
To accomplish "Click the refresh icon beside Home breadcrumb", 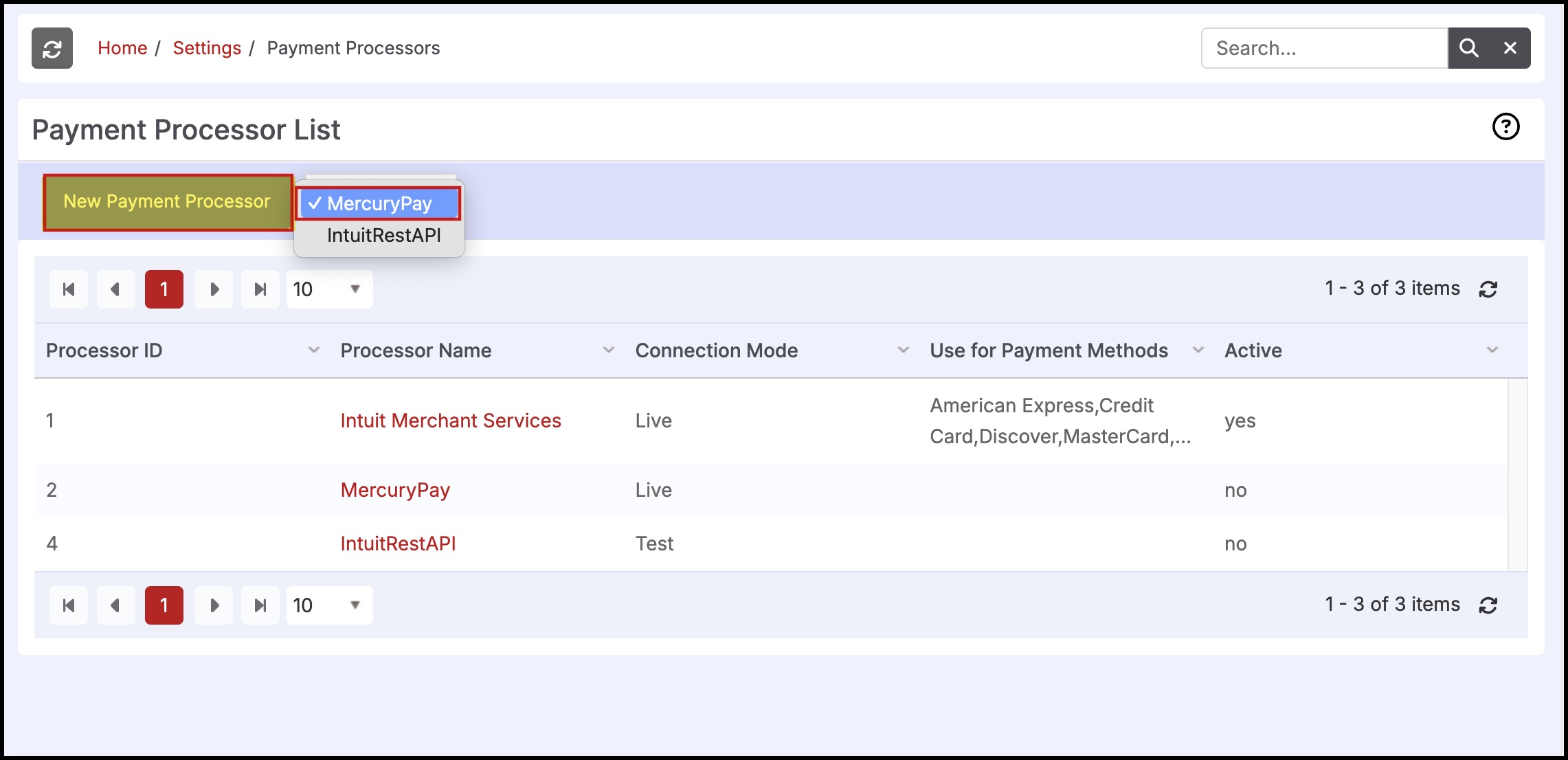I will 52,48.
